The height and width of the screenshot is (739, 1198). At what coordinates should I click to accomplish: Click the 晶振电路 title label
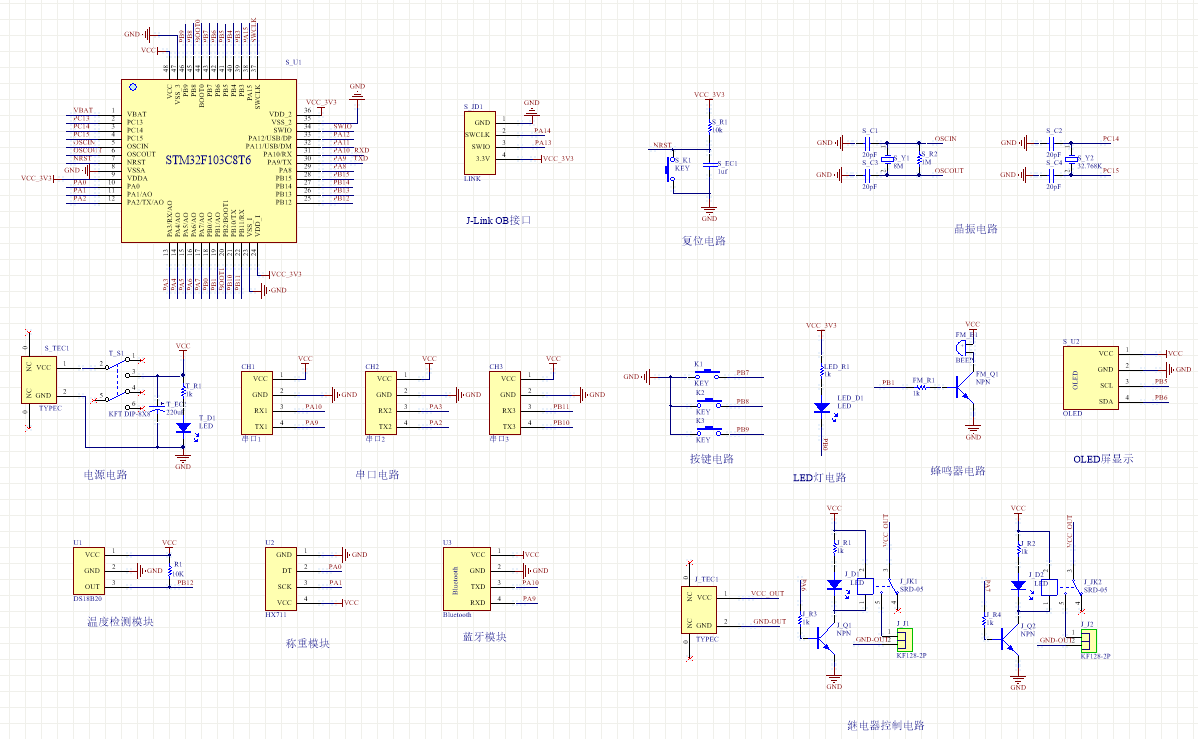pyautogui.click(x=976, y=229)
